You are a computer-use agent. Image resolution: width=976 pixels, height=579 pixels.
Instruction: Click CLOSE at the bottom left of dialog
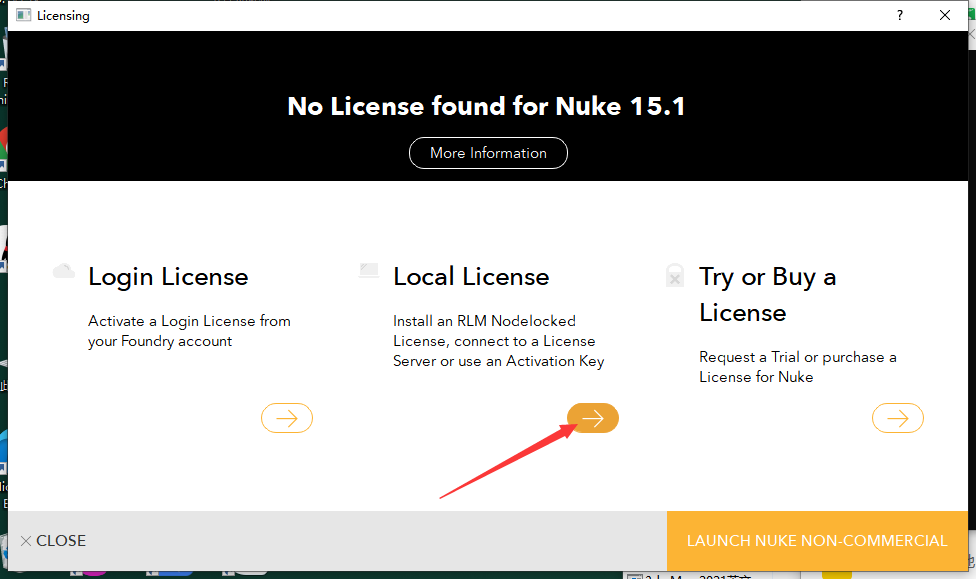tap(52, 541)
